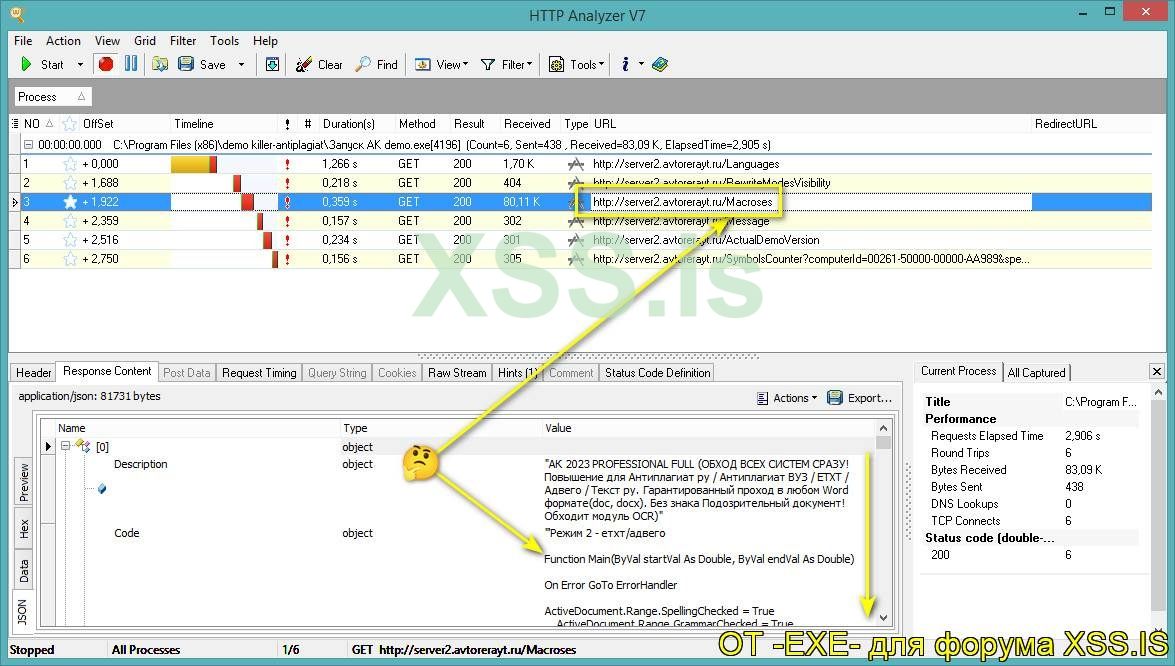1175x666 pixels.
Task: Click the warning icon on row 6
Action: click(287, 259)
